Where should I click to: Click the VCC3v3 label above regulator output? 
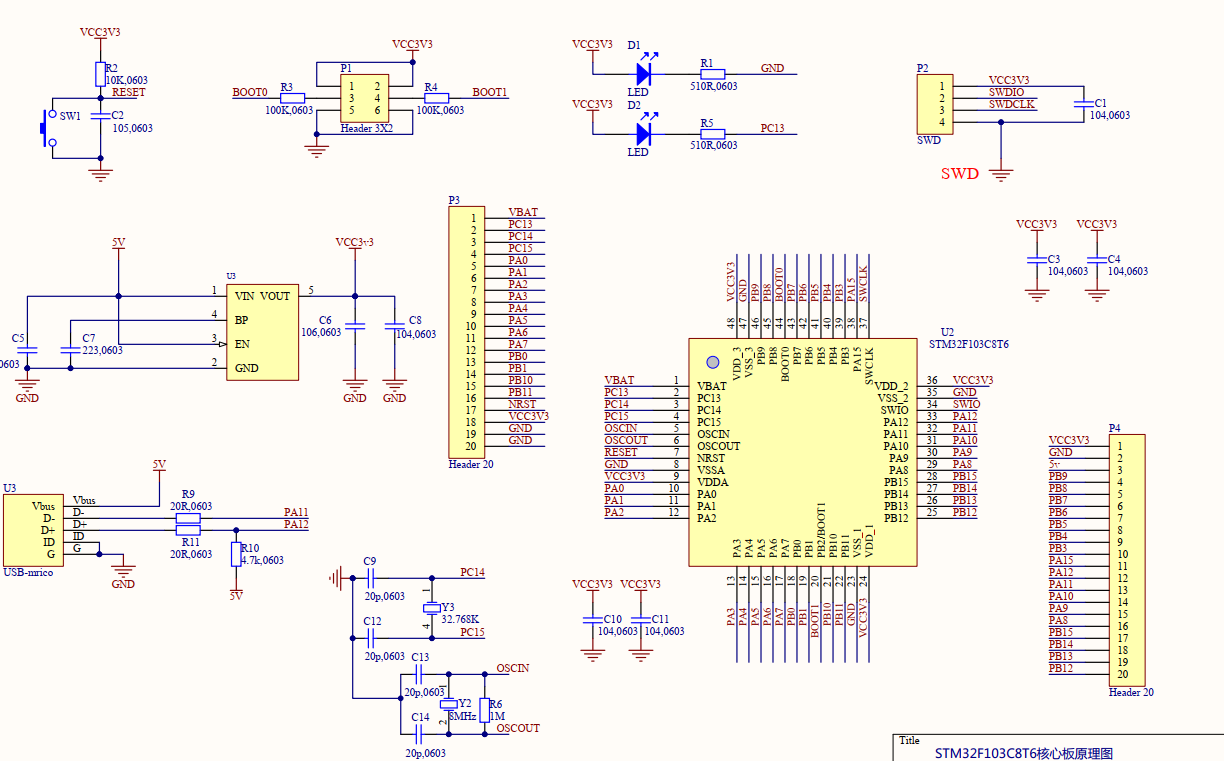pos(355,243)
